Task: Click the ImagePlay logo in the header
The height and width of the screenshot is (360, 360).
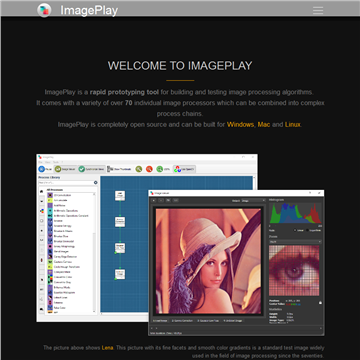Action: pos(44,10)
